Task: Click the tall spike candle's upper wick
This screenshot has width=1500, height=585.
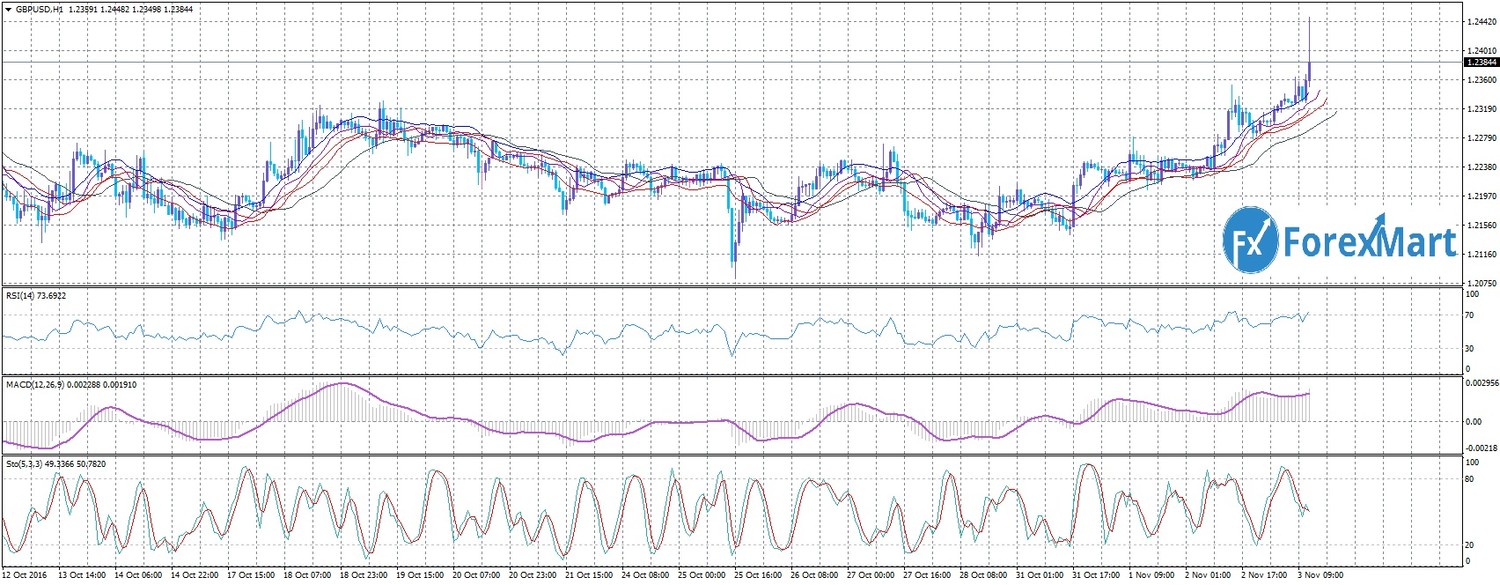Action: tap(1309, 35)
